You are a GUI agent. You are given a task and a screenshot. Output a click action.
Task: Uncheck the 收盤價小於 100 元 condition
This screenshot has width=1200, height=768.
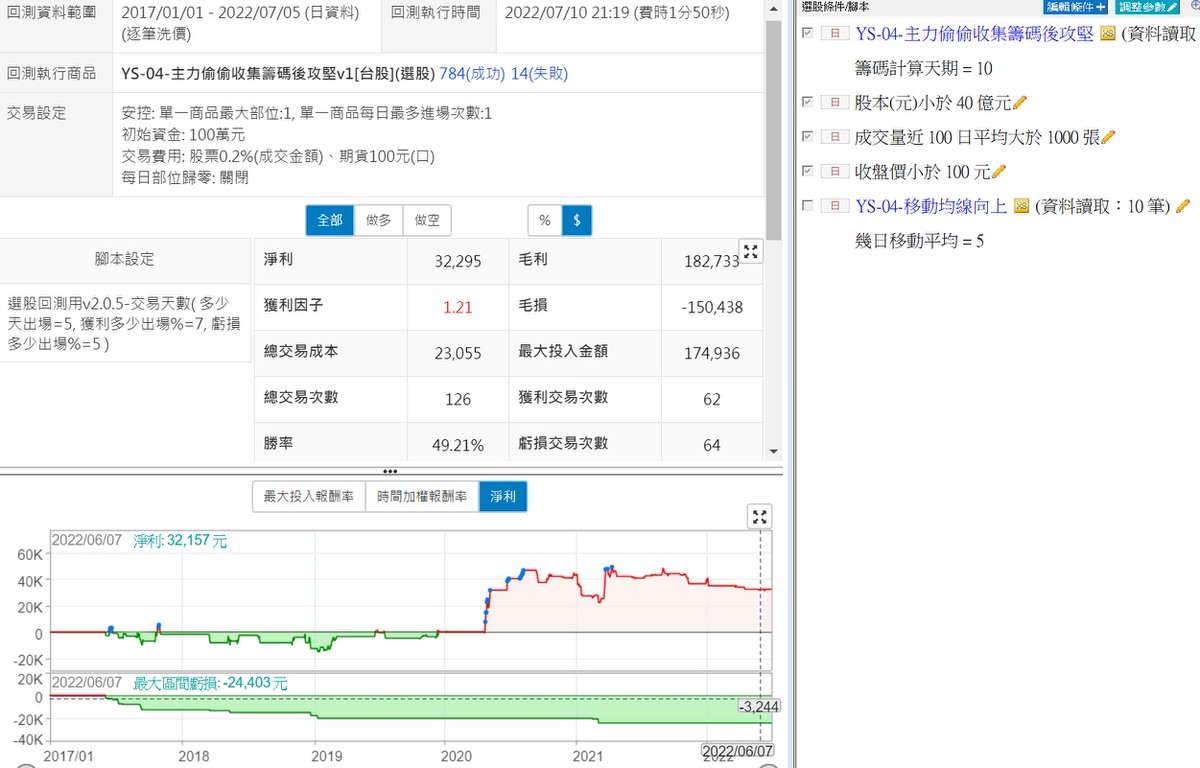(807, 171)
